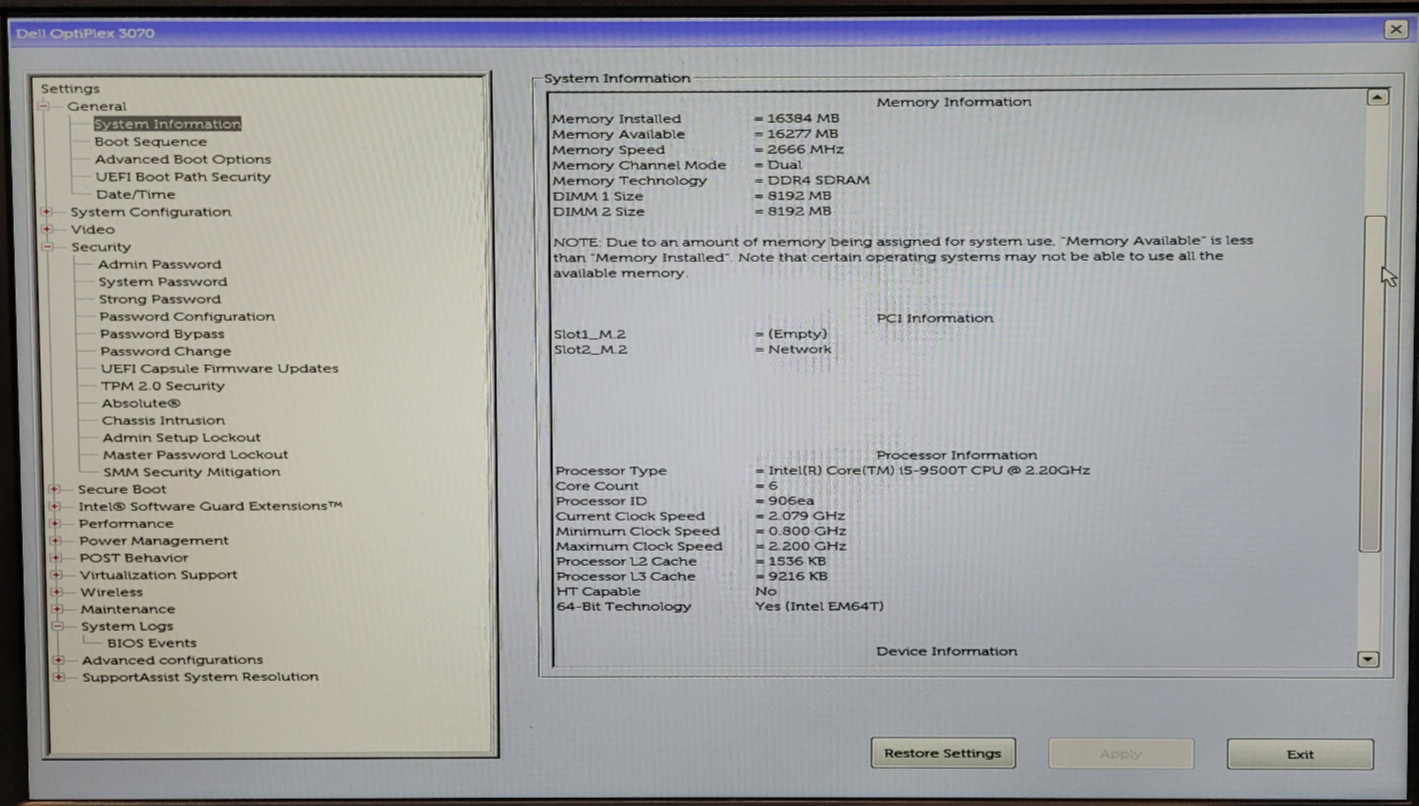
Task: Open Password Change settings
Action: point(165,351)
